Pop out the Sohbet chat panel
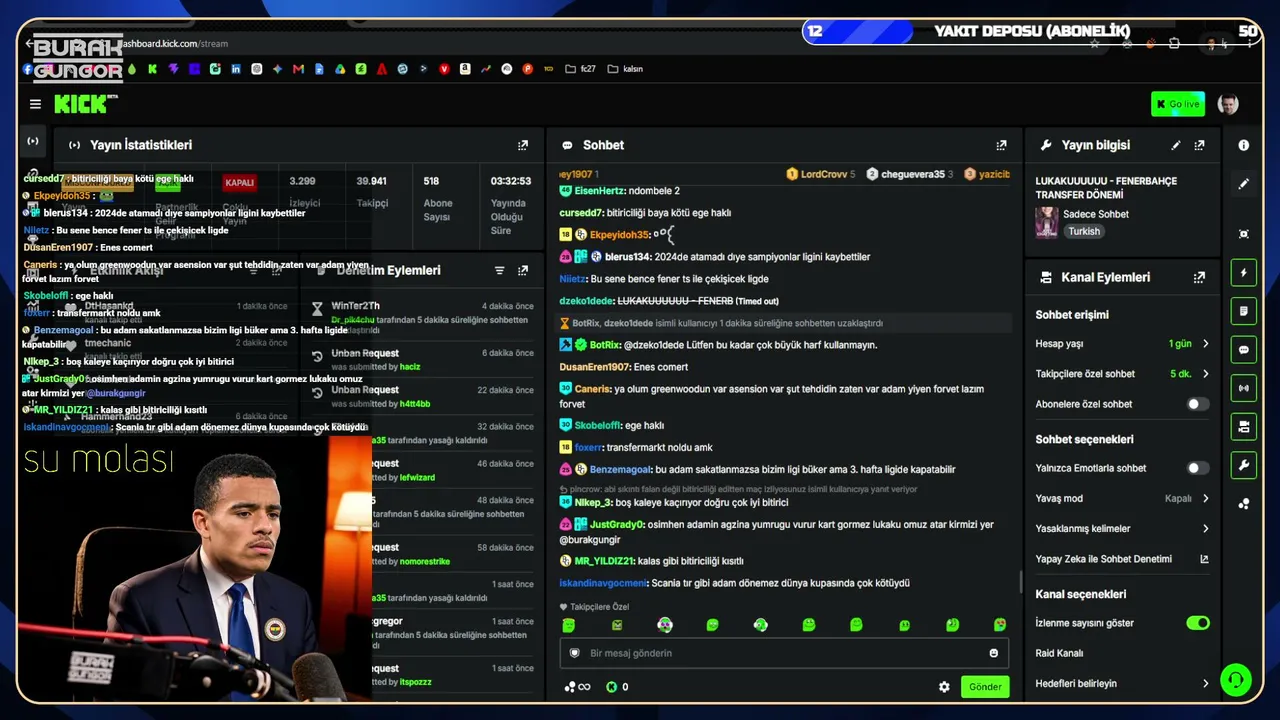The height and width of the screenshot is (720, 1280). (1001, 145)
